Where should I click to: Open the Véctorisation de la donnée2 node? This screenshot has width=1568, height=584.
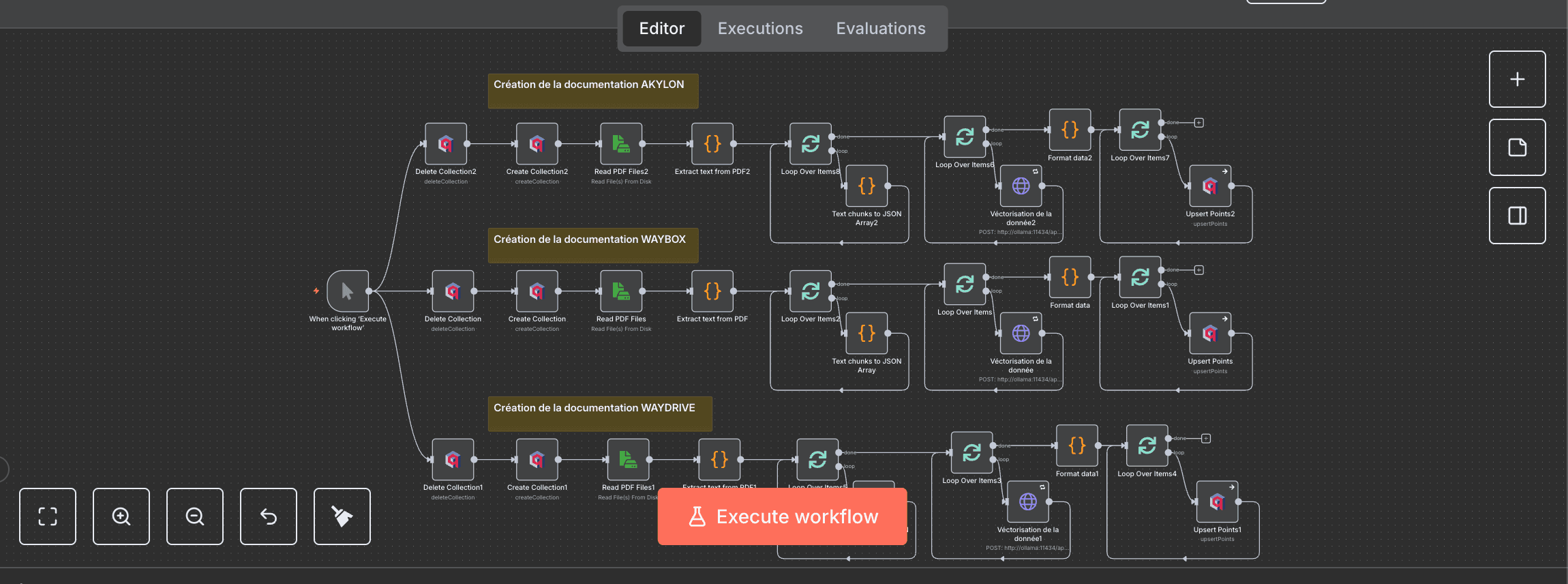pos(1021,186)
